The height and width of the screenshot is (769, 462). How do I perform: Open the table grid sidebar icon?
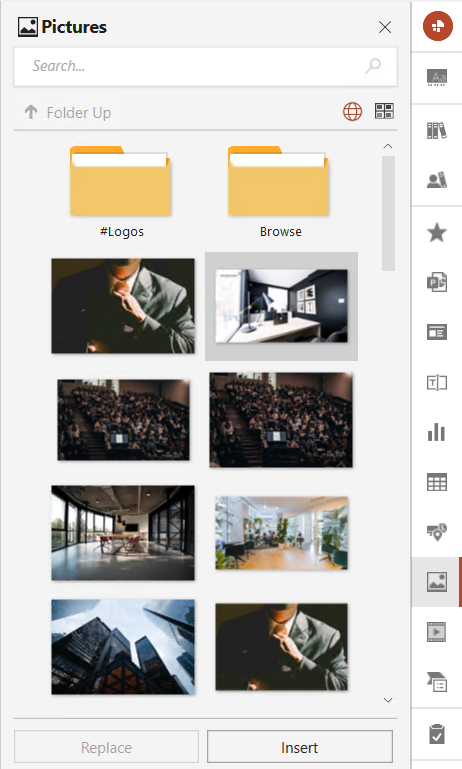436,482
